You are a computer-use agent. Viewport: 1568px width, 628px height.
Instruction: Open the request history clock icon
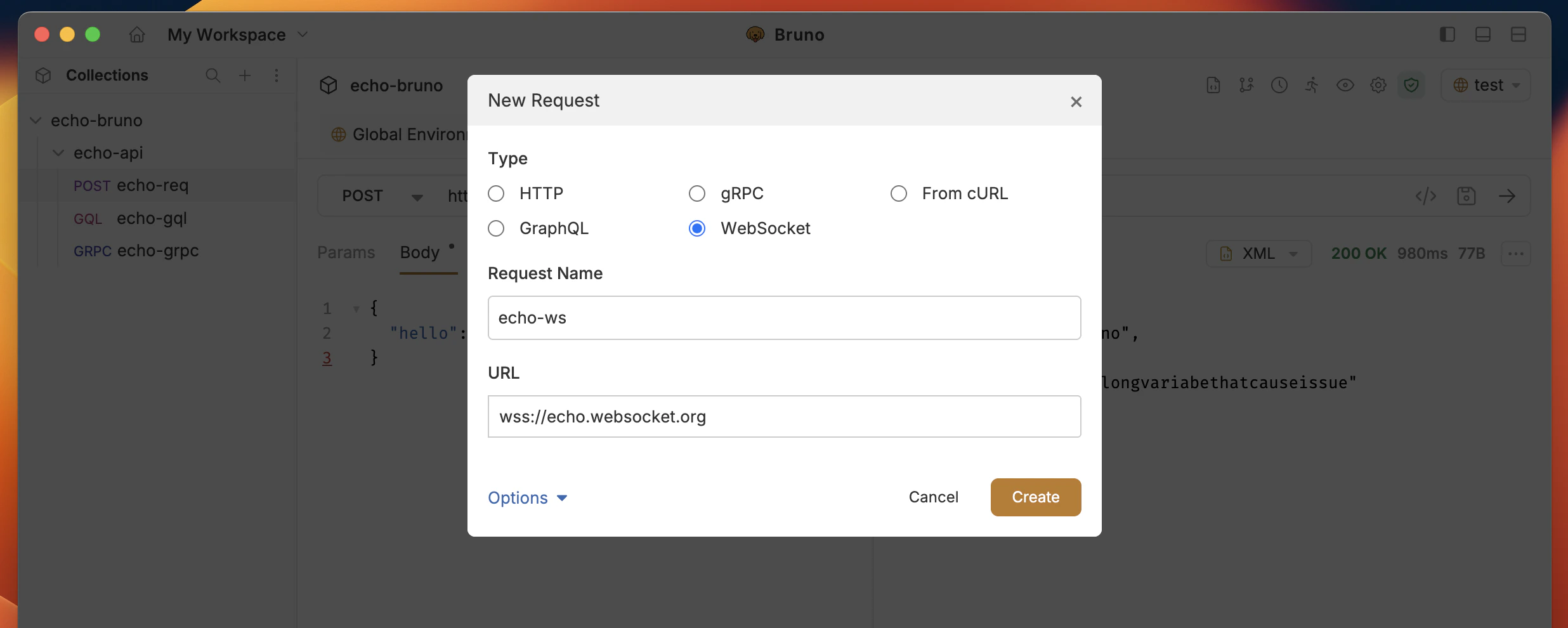pos(1279,84)
